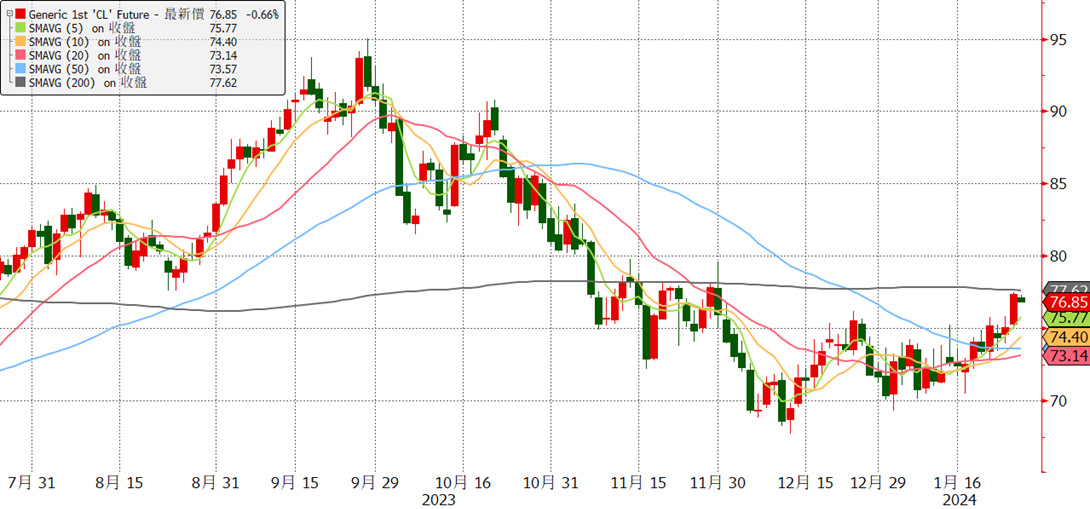The image size is (1090, 509).
Task: Click the 12月 15 date label
Action: 804,482
